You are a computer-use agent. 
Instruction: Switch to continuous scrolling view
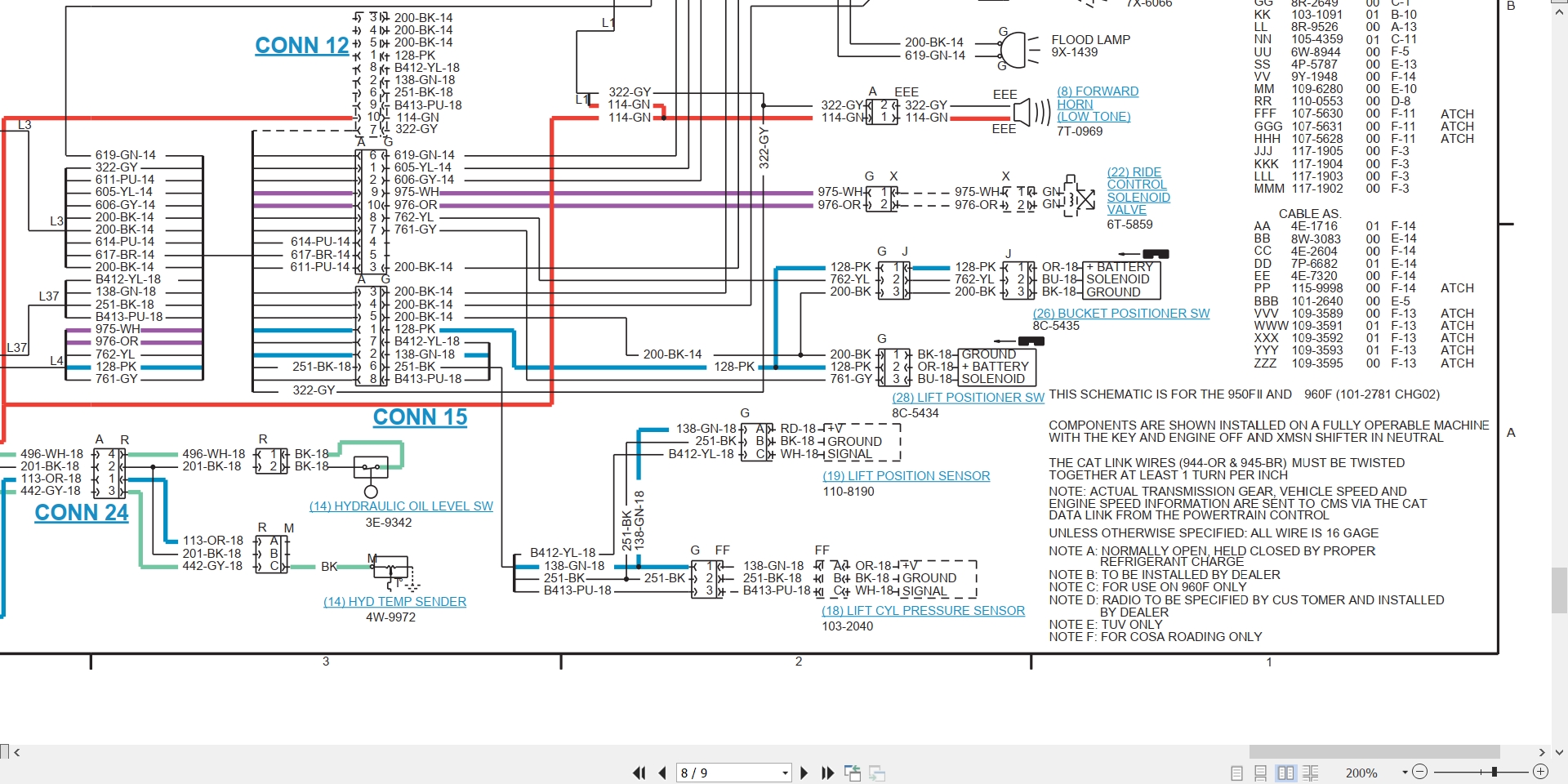(x=1260, y=773)
